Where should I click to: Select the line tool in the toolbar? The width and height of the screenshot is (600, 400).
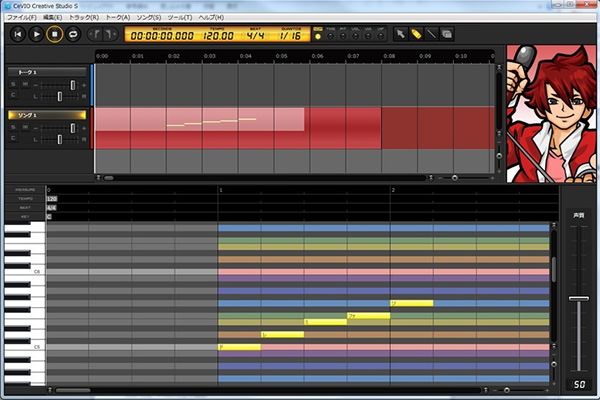(431, 34)
